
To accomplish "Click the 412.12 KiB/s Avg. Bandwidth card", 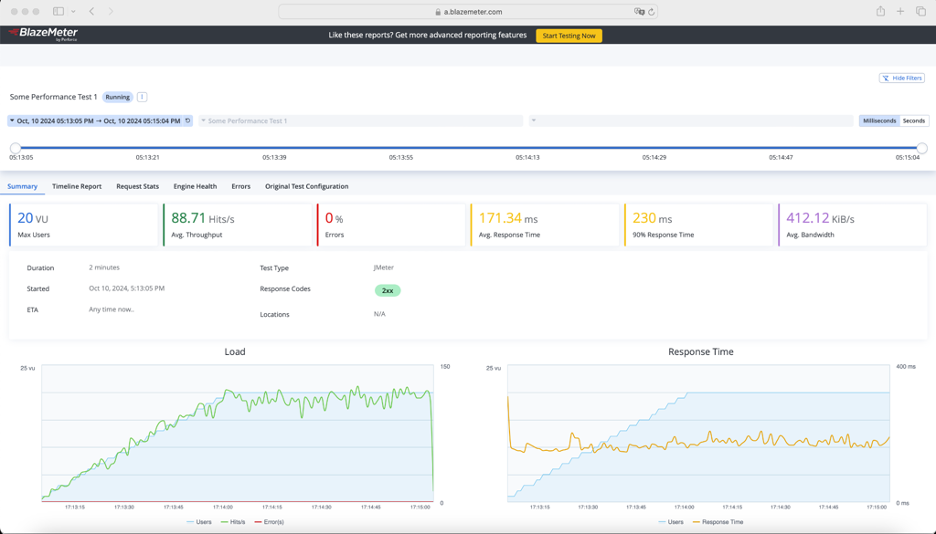I will [x=852, y=225].
